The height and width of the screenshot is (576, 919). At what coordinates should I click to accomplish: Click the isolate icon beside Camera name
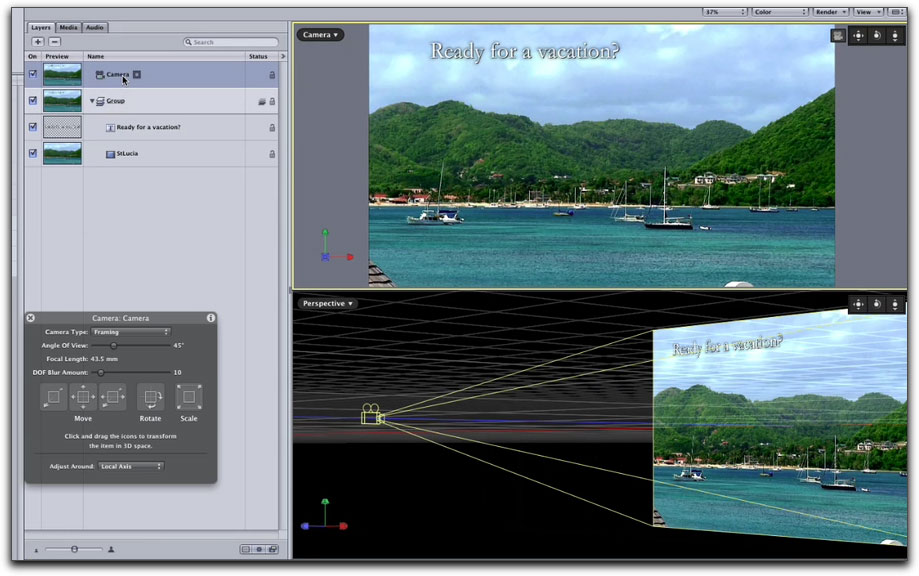point(137,75)
